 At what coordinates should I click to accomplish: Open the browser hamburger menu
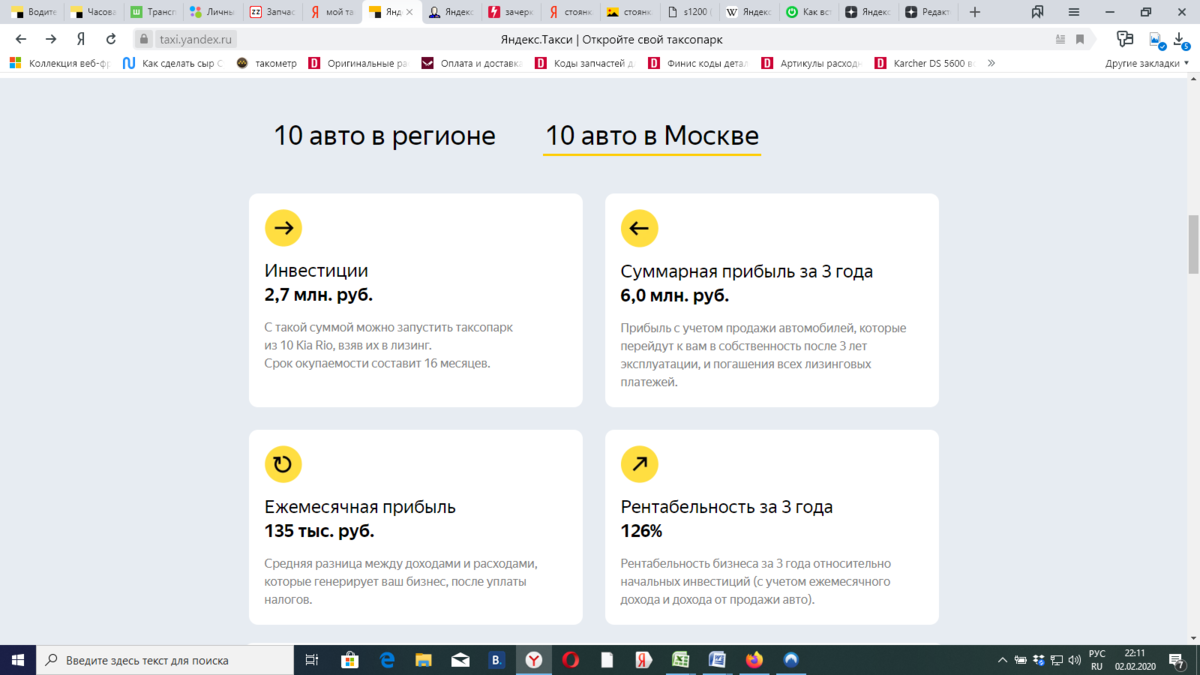1074,12
